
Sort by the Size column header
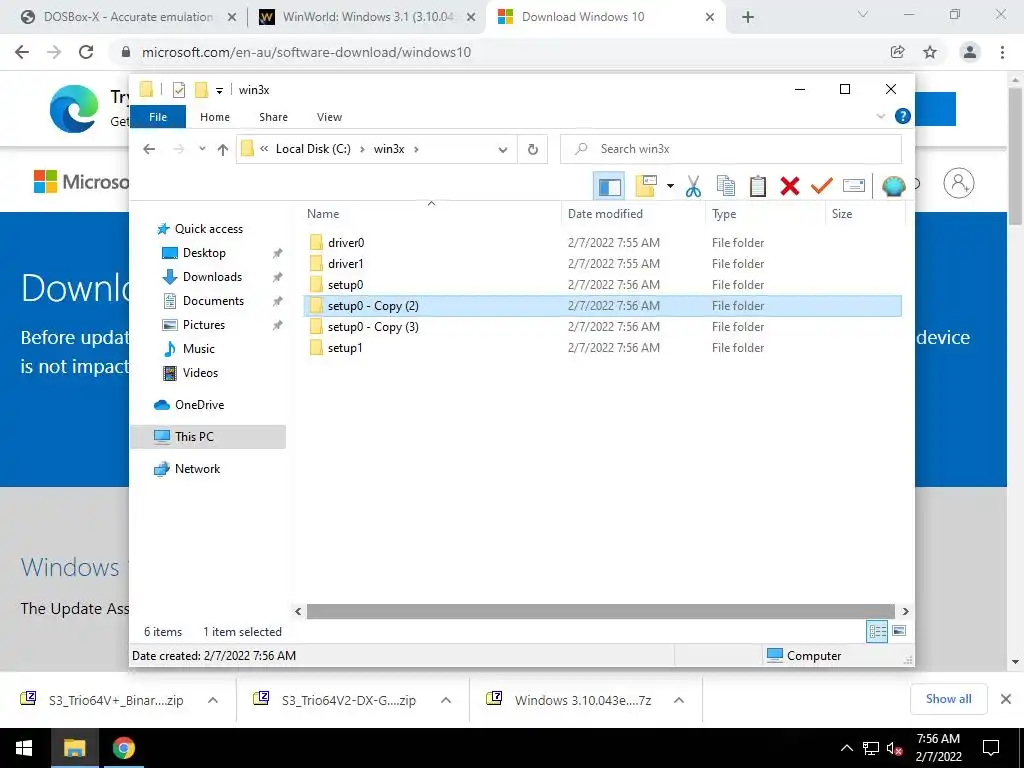point(842,214)
